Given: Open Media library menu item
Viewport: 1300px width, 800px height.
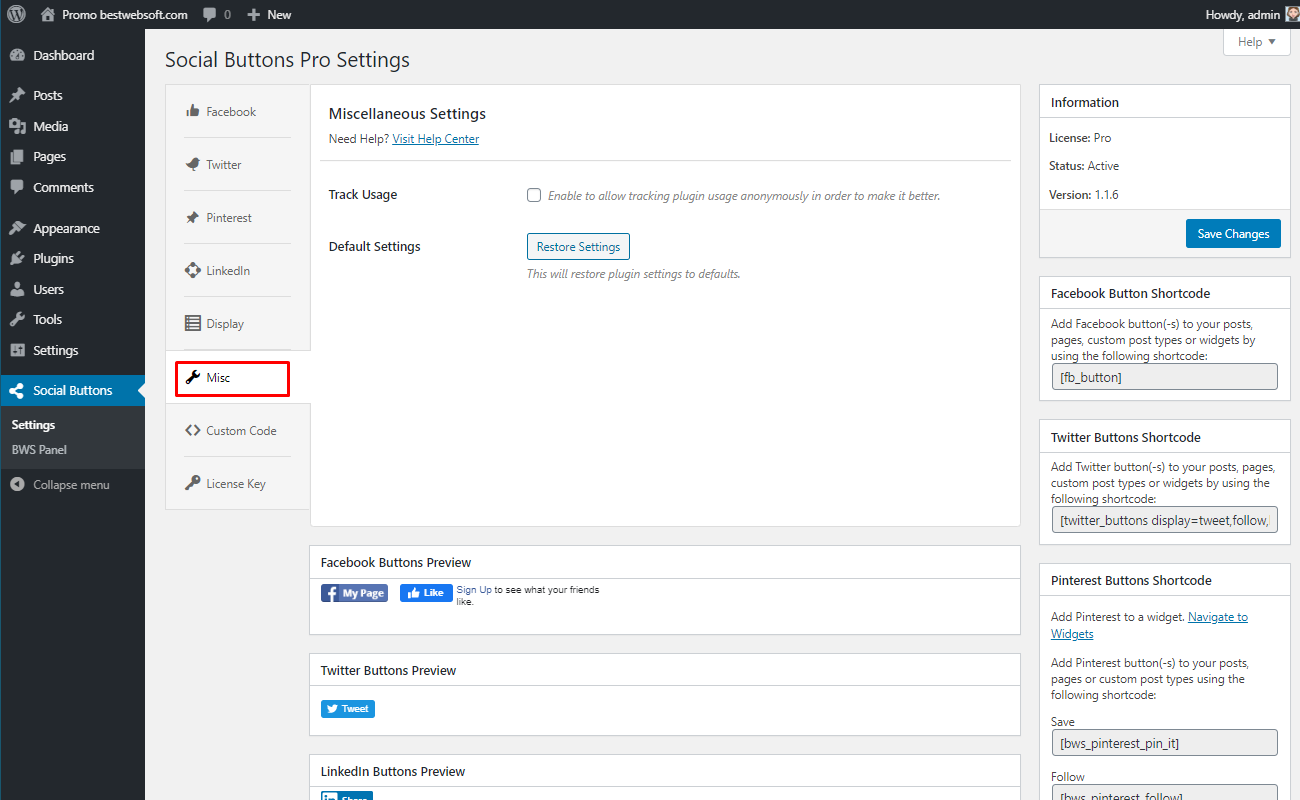Looking at the screenshot, I should (x=72, y=126).
